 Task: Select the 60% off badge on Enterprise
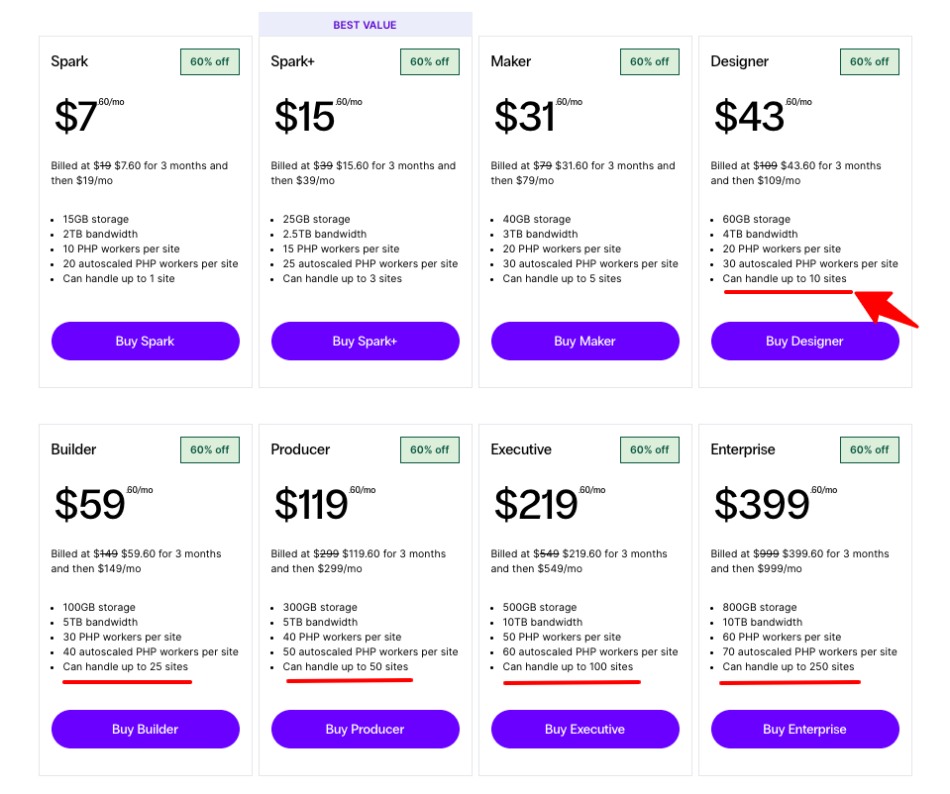870,450
